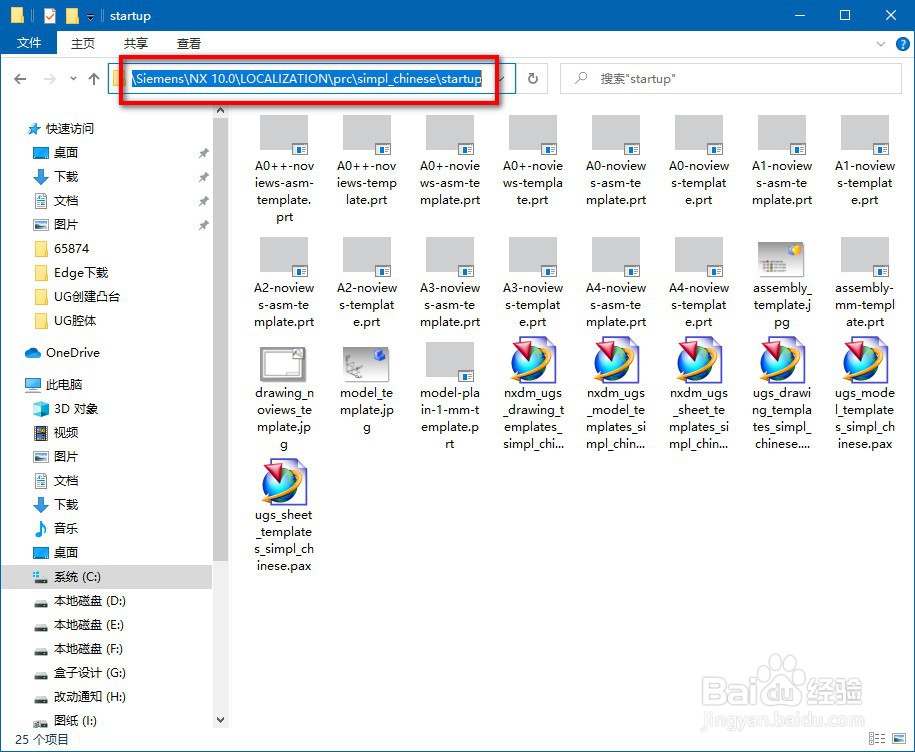
Task: Switch to the 共享 ribbon tab
Action: click(x=135, y=43)
